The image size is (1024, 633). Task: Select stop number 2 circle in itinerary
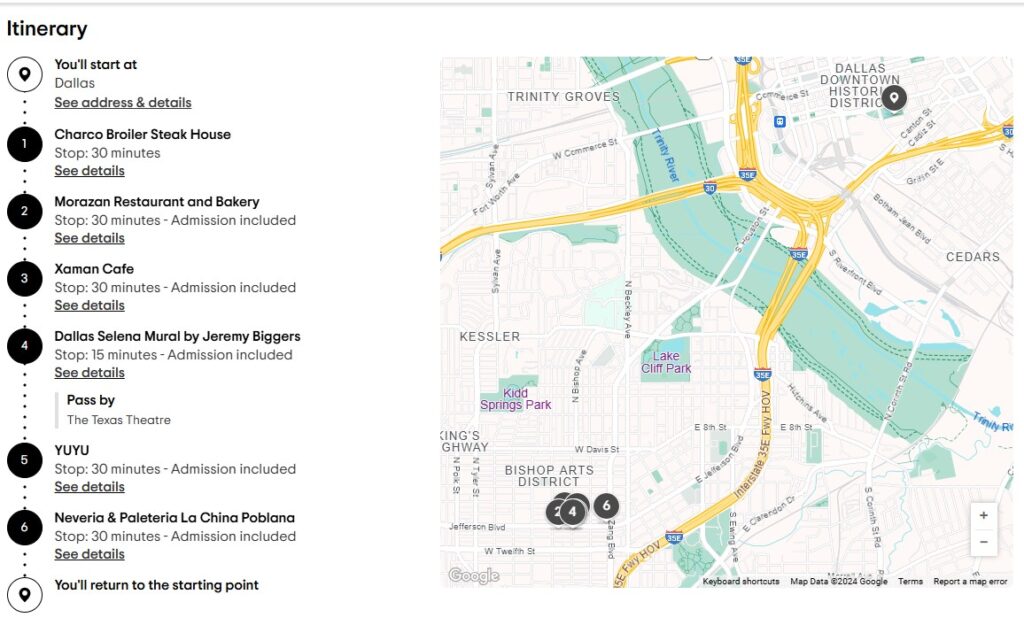click(24, 212)
